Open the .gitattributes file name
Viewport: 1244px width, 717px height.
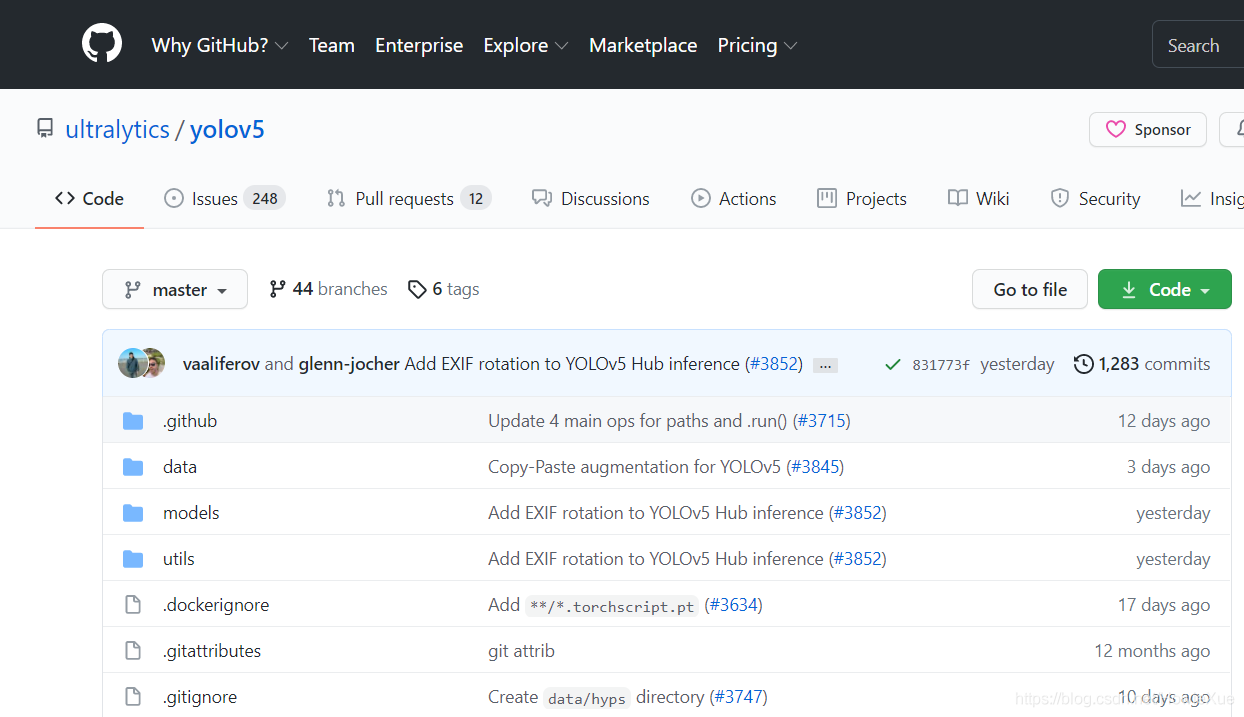click(212, 651)
